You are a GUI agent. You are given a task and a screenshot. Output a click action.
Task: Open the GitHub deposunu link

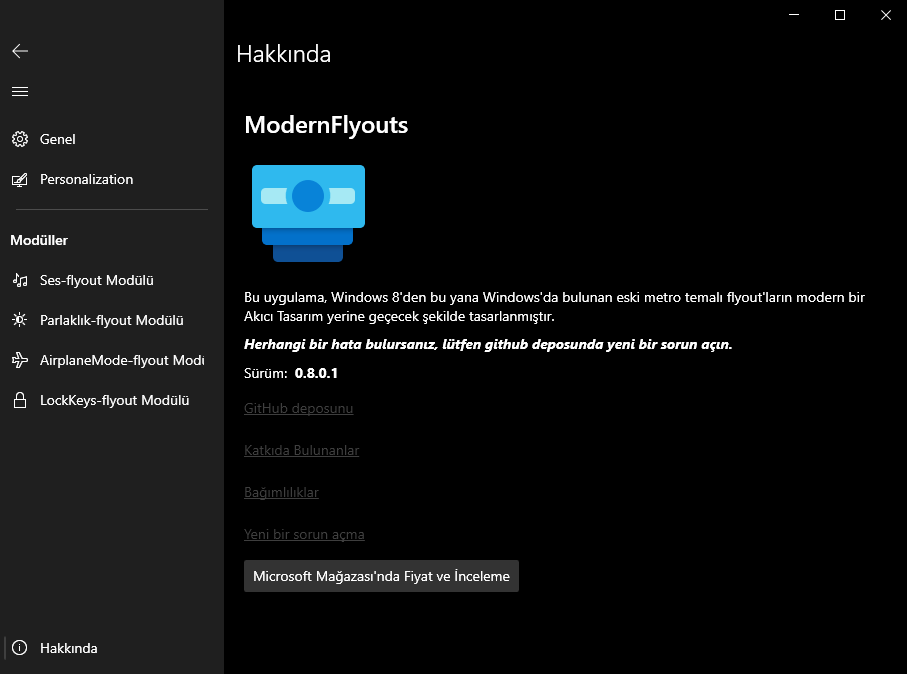(298, 408)
